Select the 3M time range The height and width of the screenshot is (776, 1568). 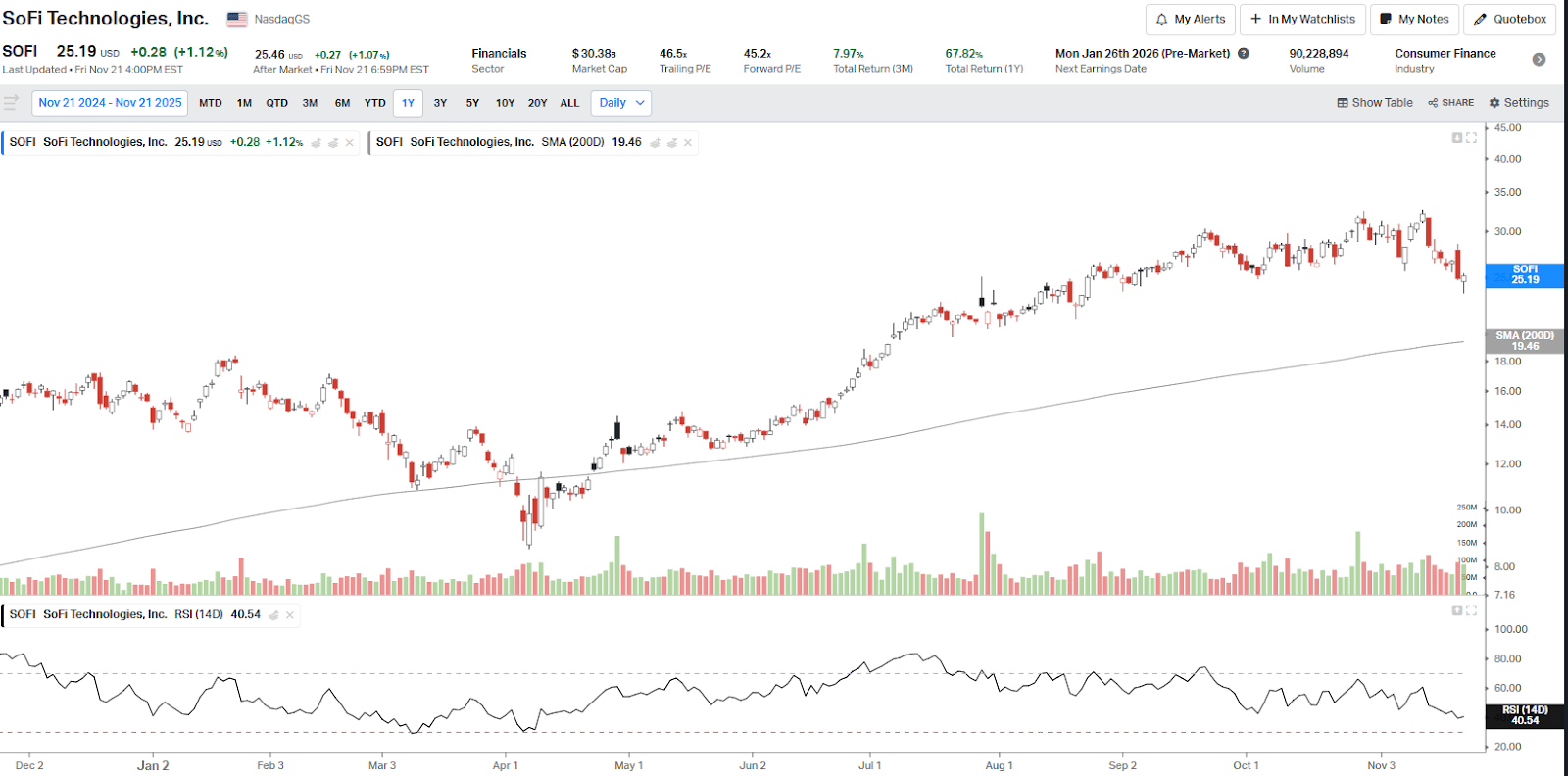(311, 103)
